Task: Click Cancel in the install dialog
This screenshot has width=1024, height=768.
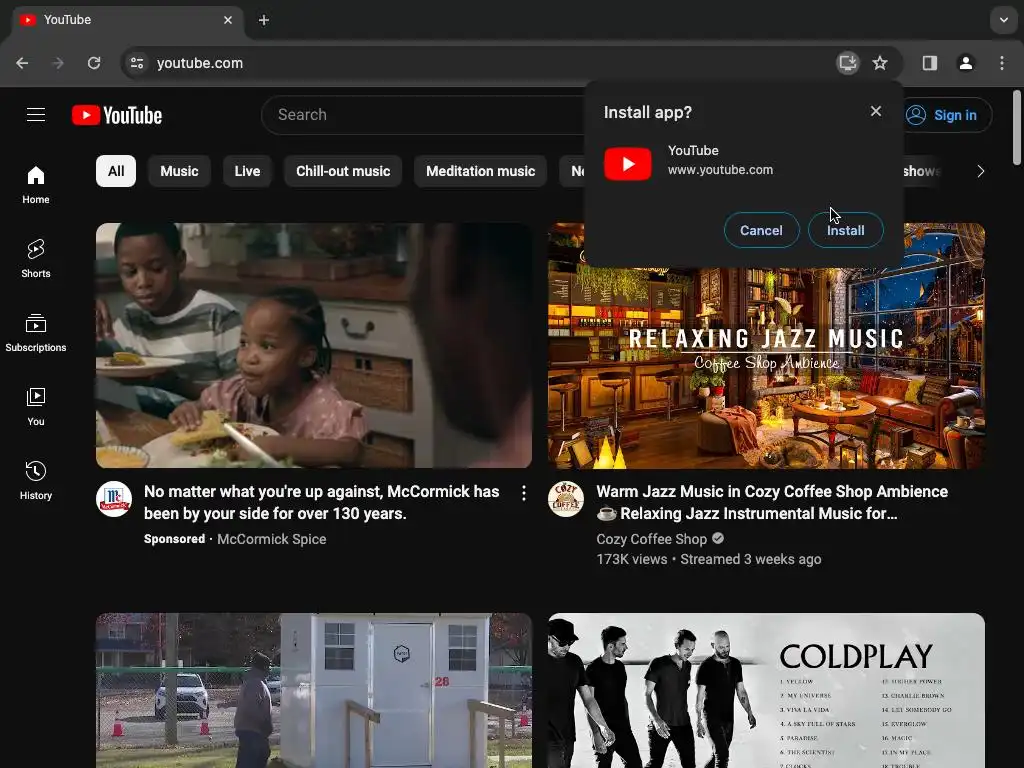Action: point(761,230)
